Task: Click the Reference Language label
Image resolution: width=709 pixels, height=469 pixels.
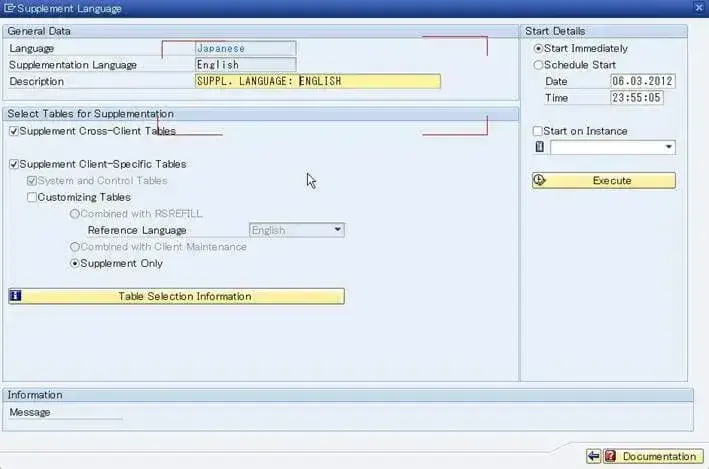Action: (137, 230)
